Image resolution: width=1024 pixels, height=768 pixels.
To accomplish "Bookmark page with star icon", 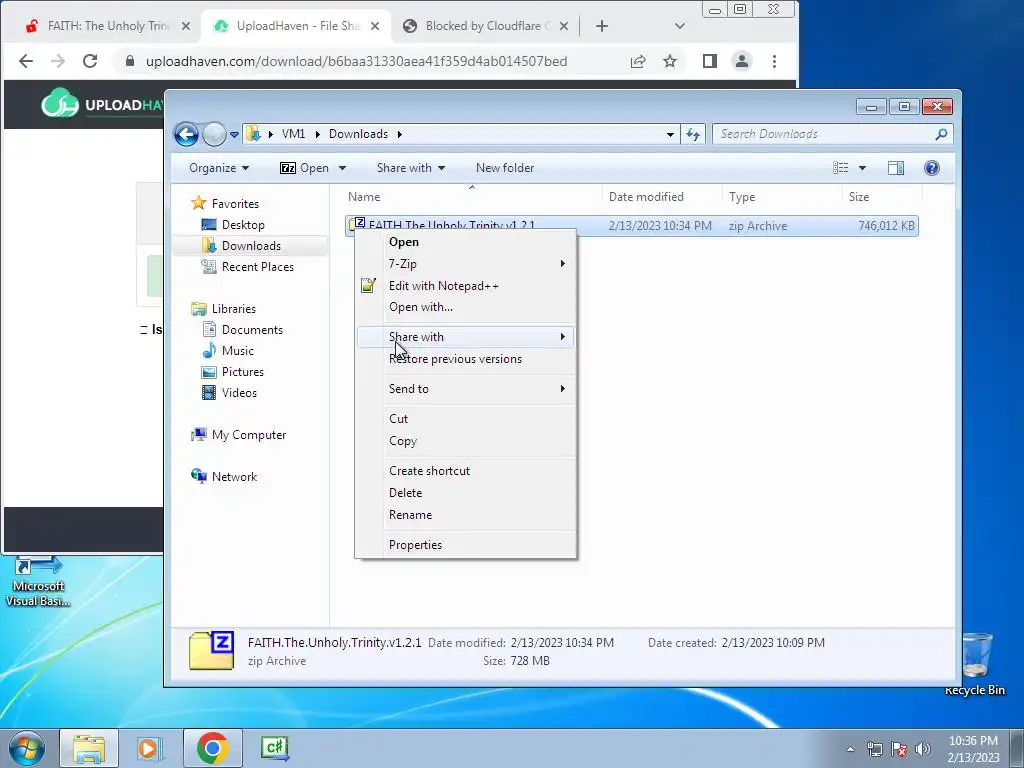I will (x=670, y=61).
